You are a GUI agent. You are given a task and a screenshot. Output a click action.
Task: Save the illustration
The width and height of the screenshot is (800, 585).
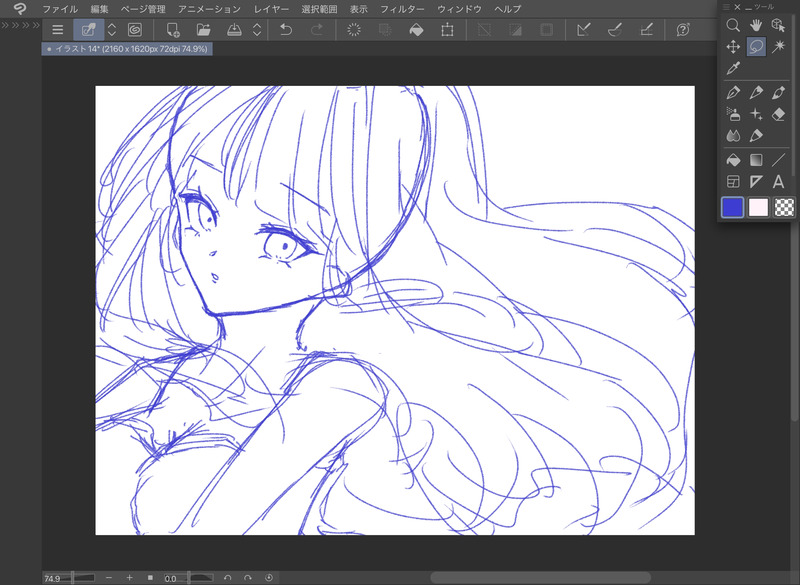click(x=234, y=30)
